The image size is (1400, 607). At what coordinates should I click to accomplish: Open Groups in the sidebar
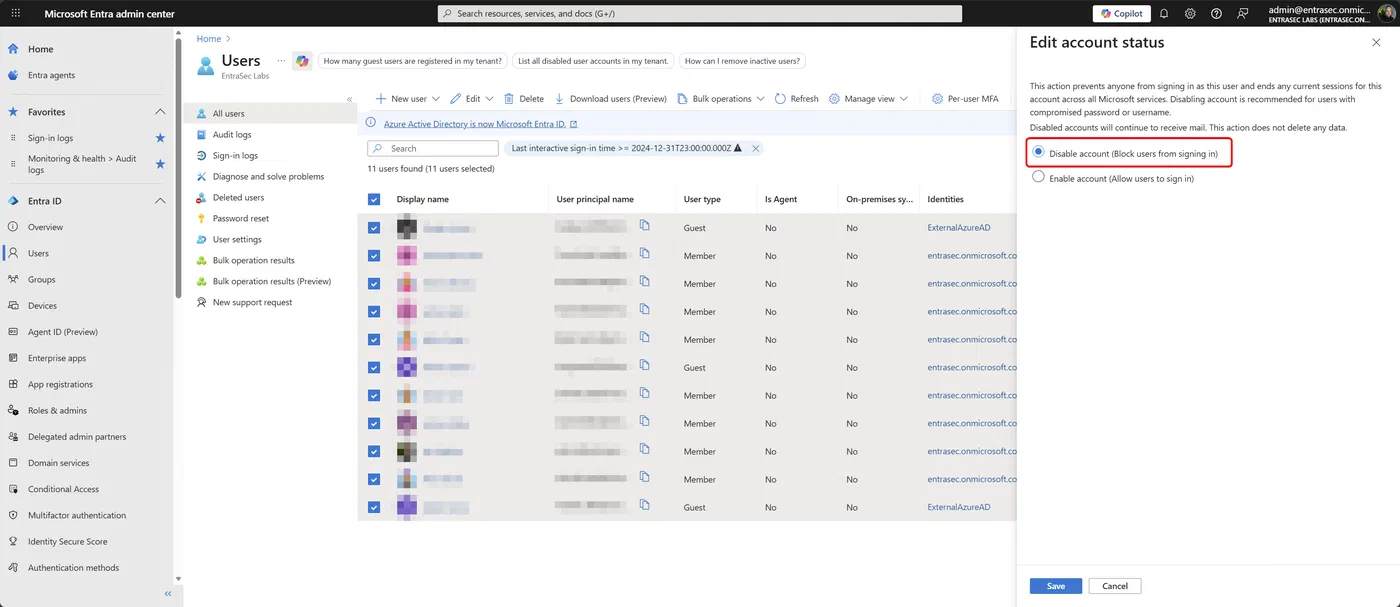pos(41,280)
